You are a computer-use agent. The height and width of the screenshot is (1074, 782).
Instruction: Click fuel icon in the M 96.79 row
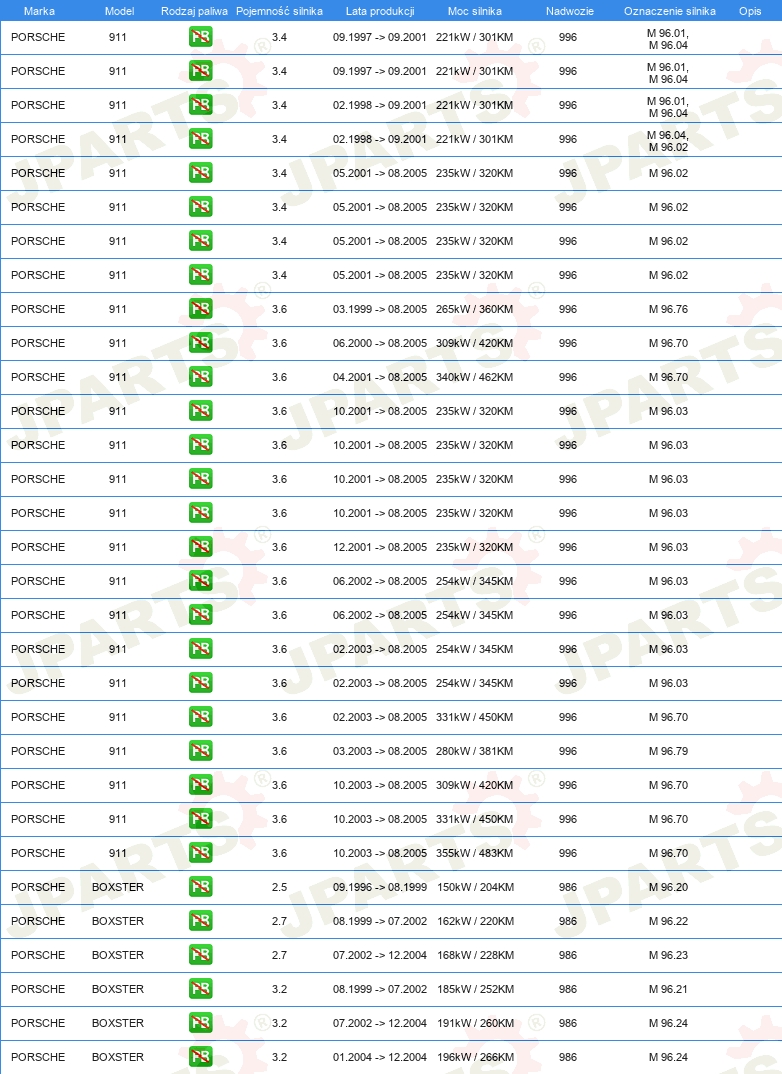point(201,751)
